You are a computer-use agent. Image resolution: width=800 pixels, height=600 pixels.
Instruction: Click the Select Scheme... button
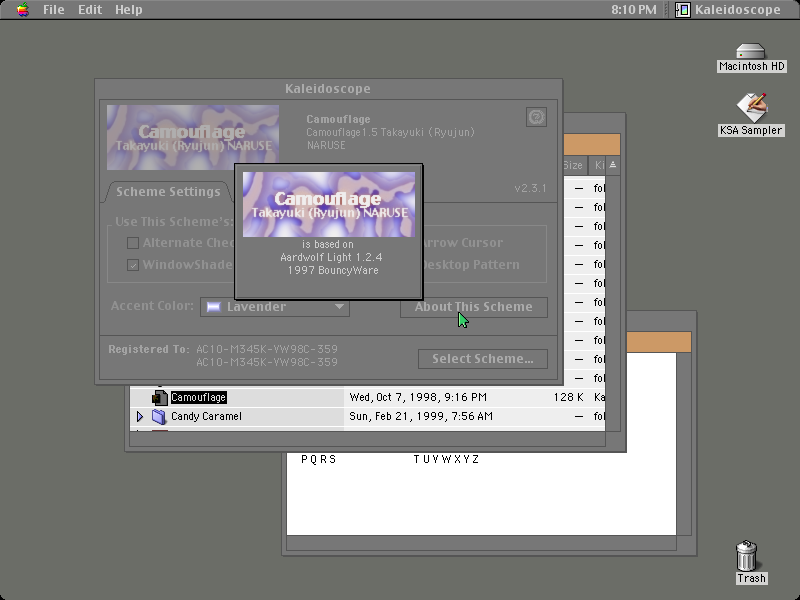pos(483,359)
